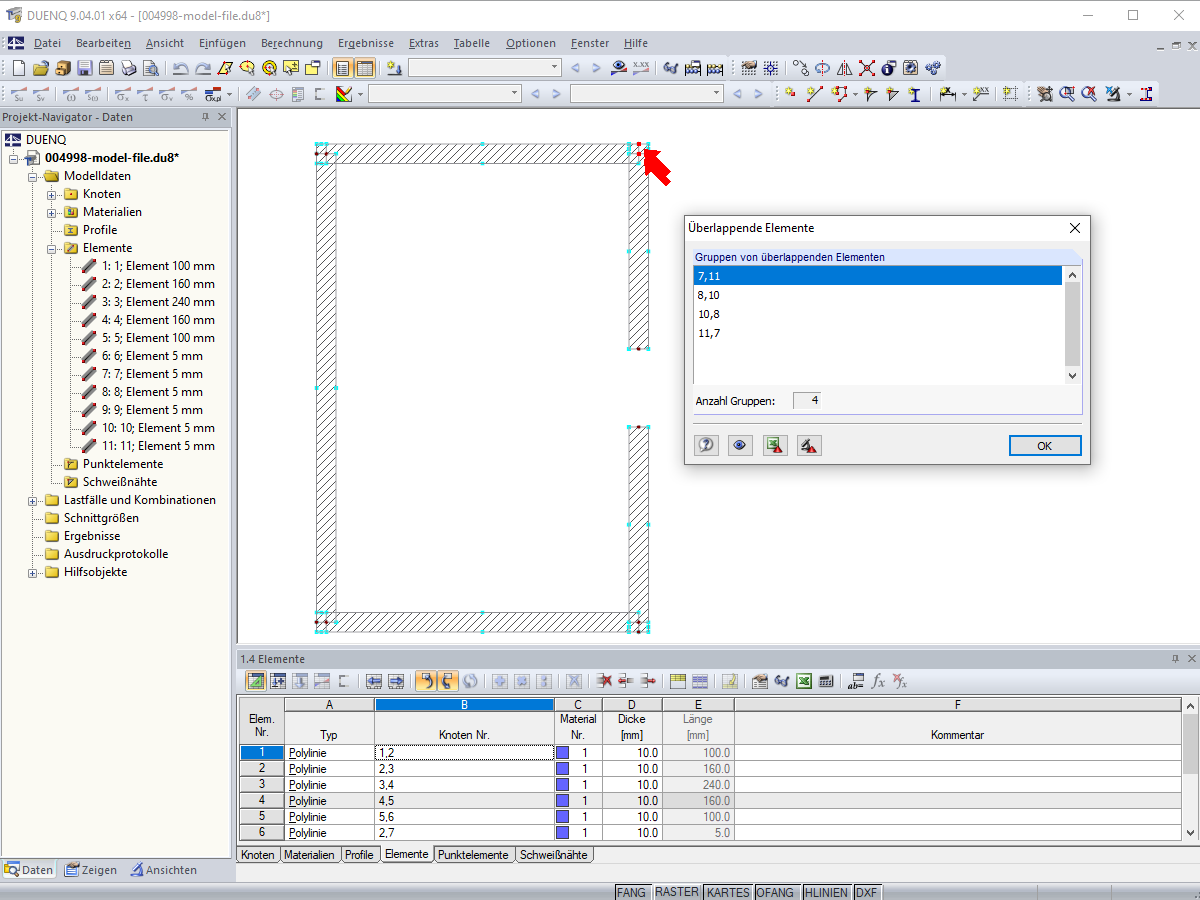
Task: Click the Su static moment icon
Action: click(x=17, y=94)
